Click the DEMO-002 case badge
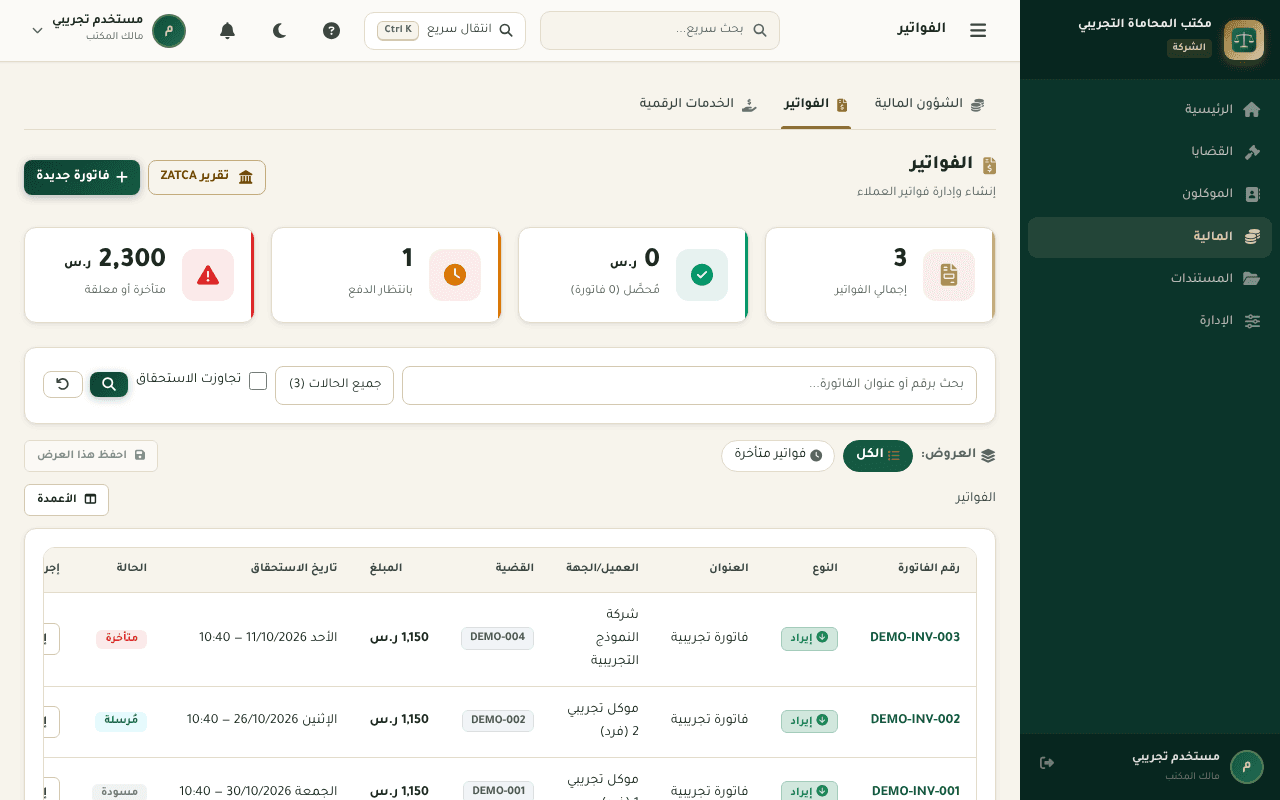The image size is (1280, 800). (498, 720)
